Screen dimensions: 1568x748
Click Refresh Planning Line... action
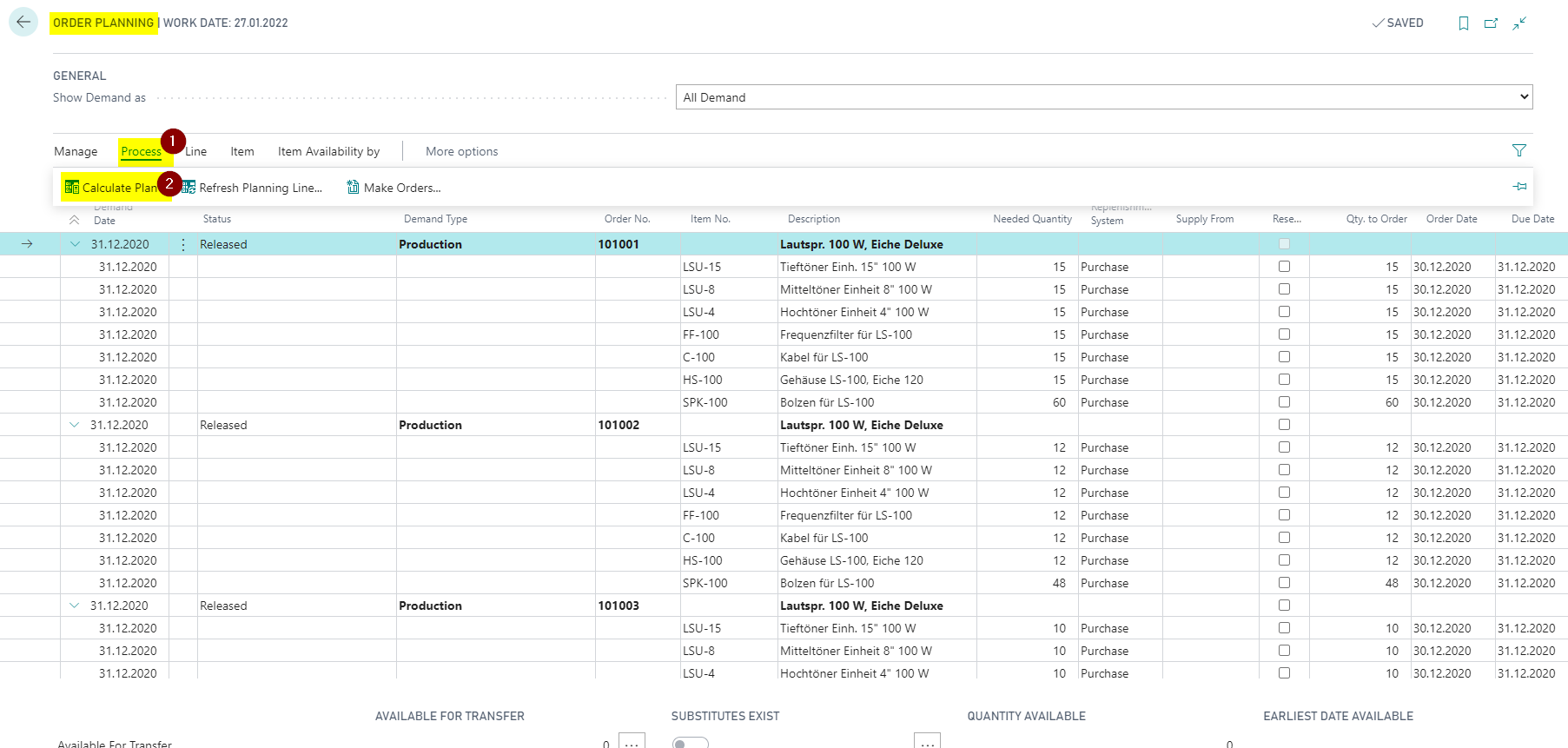point(252,188)
